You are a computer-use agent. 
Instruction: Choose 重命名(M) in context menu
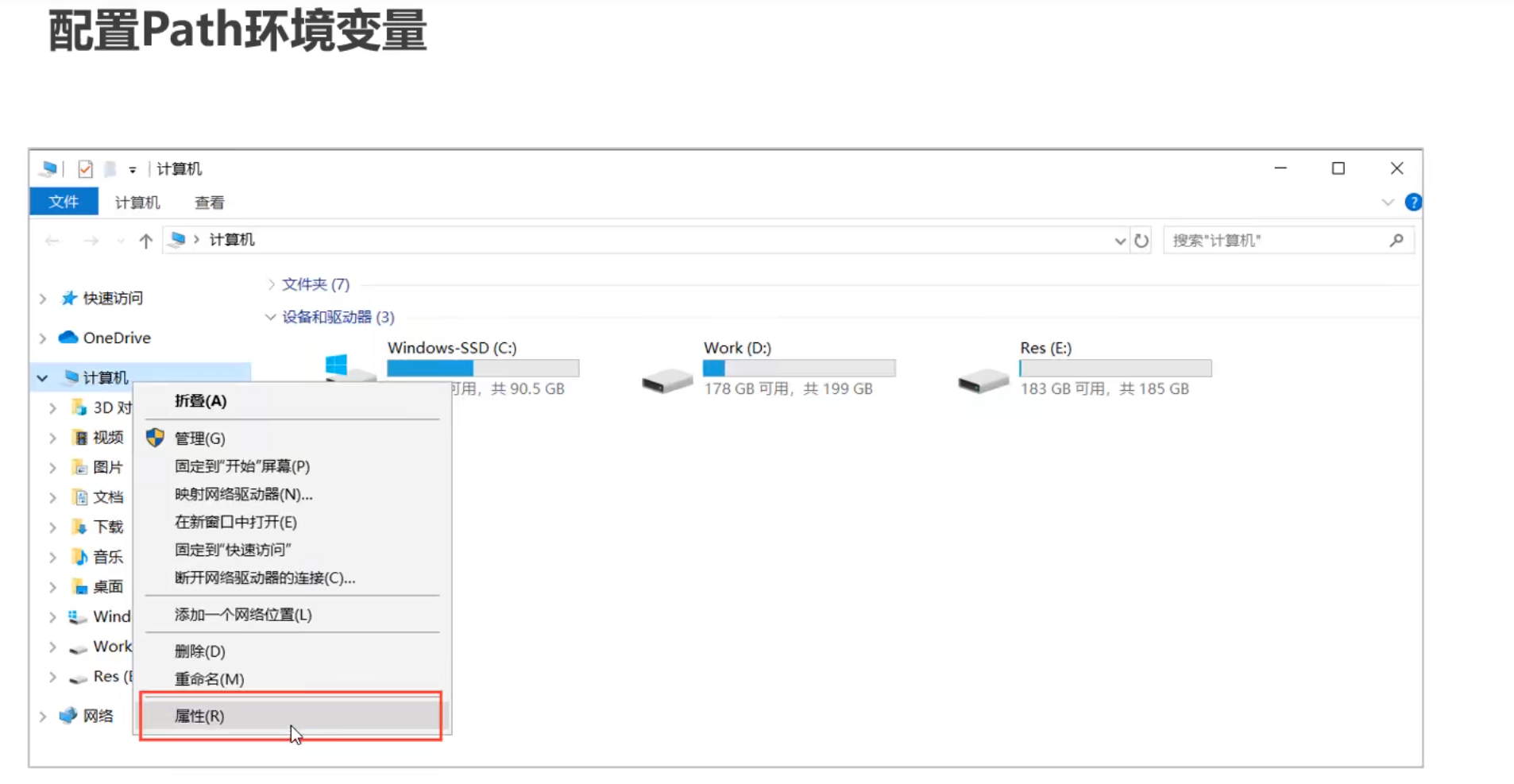(292, 679)
